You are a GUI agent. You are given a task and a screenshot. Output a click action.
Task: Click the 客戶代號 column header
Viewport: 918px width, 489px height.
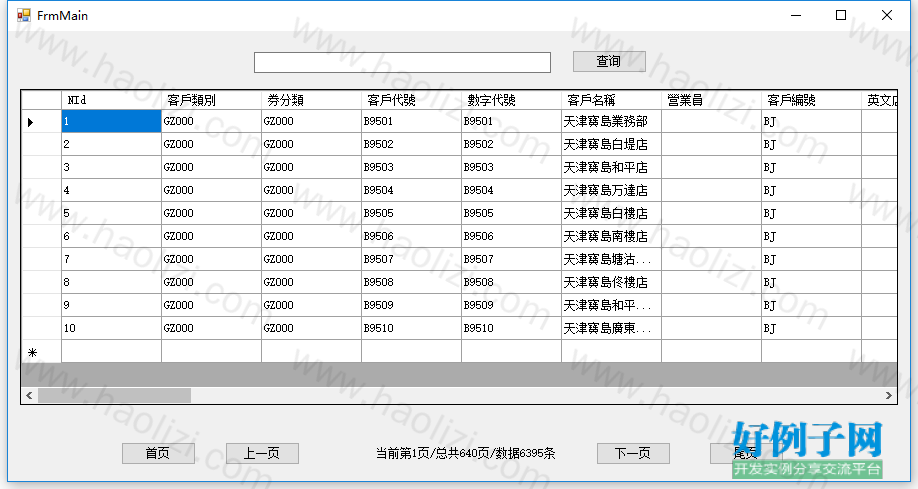tap(412, 100)
